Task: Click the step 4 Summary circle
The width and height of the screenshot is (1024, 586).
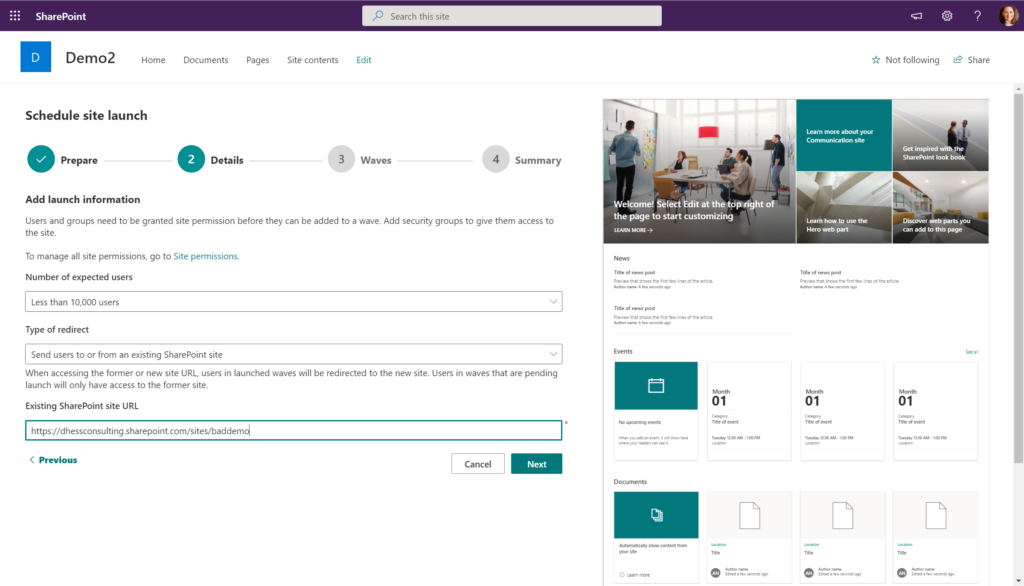Action: coord(496,159)
